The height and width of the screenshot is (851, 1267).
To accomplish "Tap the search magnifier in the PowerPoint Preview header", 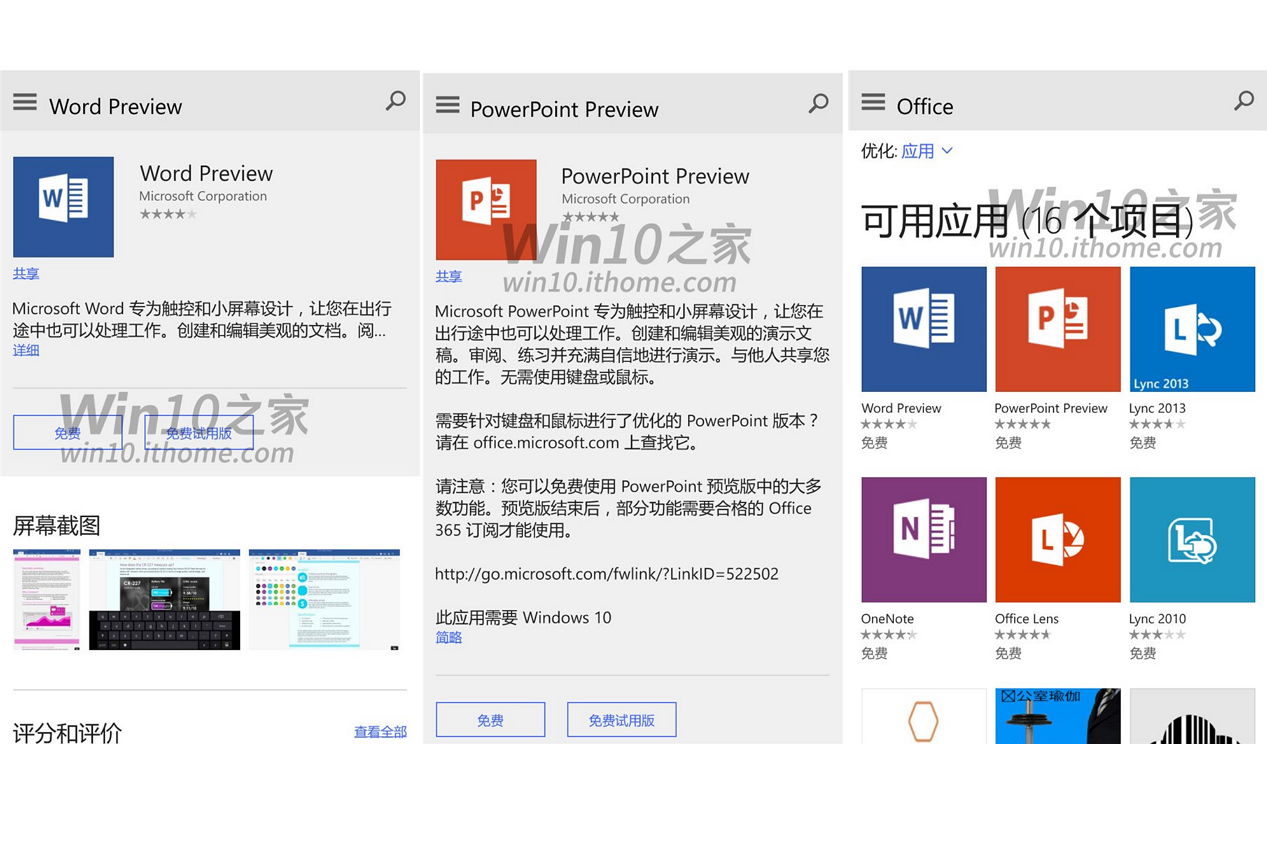I will pyautogui.click(x=818, y=103).
